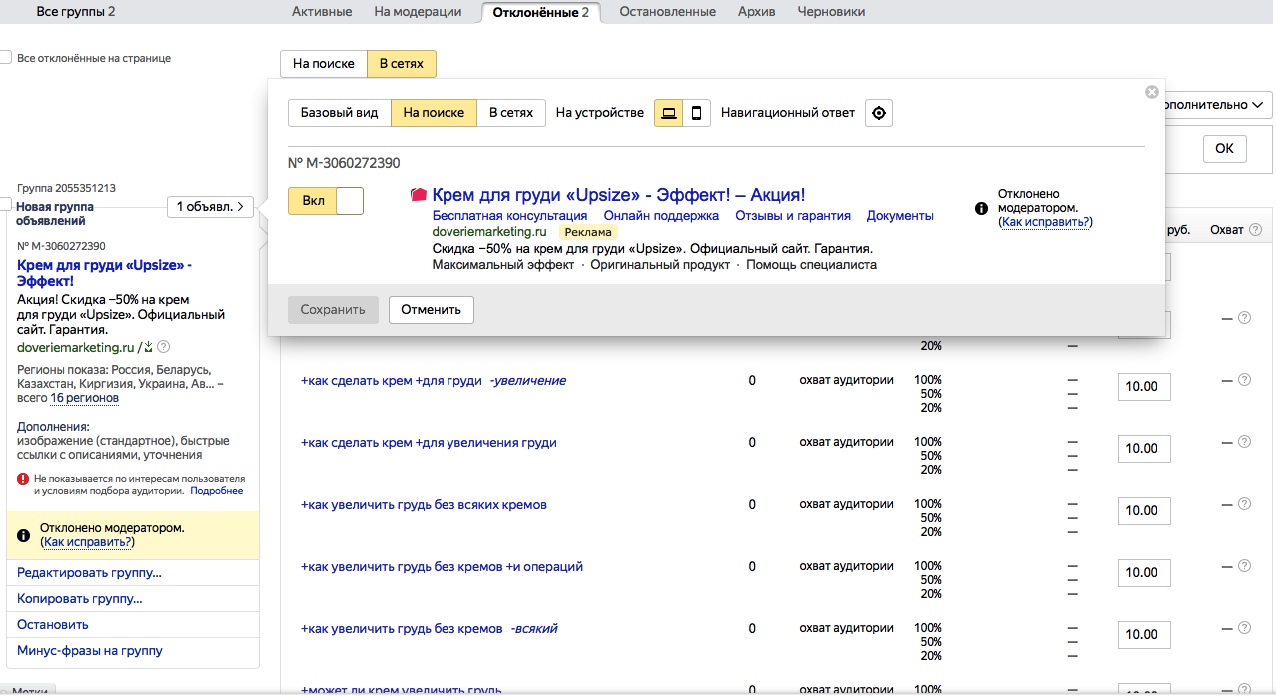1276x696 pixels.
Task: Select 'На поиске' view inside popup
Action: 434,113
